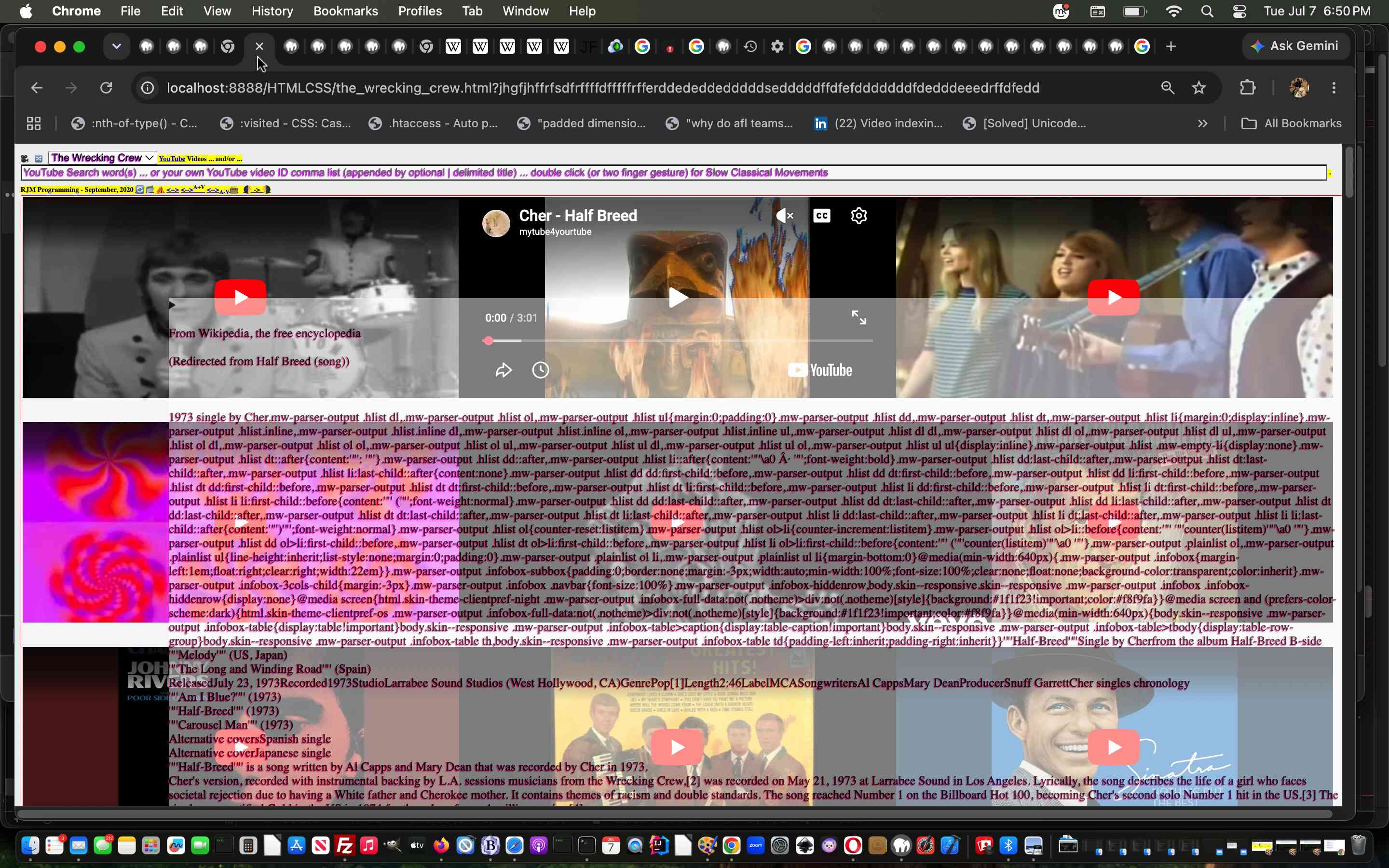Open Spotlight search in menu bar
Image resolution: width=1389 pixels, height=868 pixels.
pyautogui.click(x=1207, y=11)
